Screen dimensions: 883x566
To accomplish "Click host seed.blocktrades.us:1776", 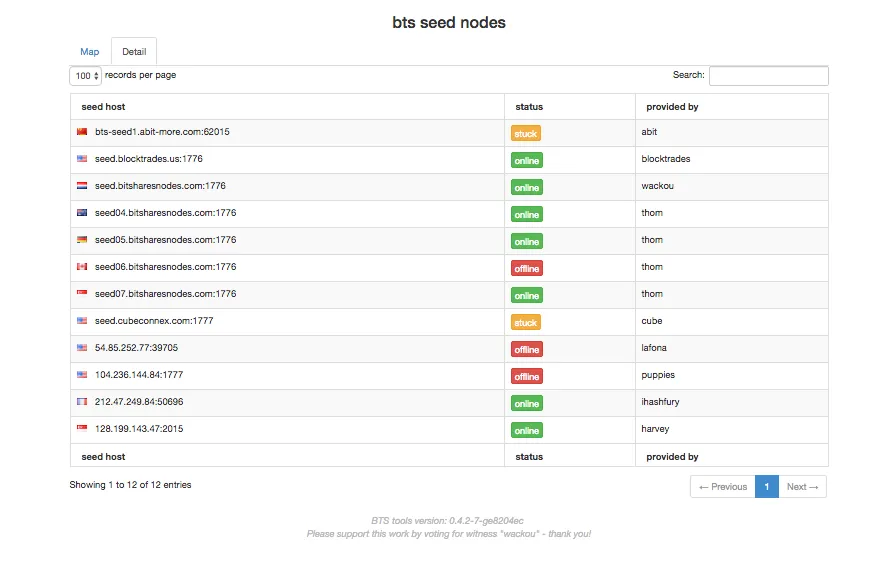I will click(149, 159).
